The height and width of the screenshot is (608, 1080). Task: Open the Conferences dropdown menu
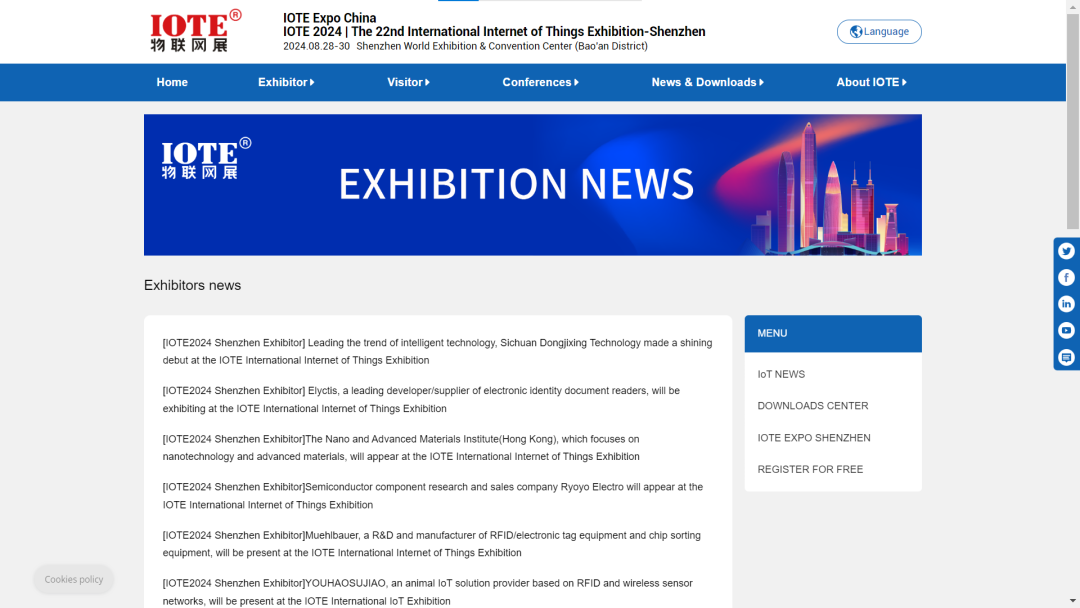pos(540,82)
